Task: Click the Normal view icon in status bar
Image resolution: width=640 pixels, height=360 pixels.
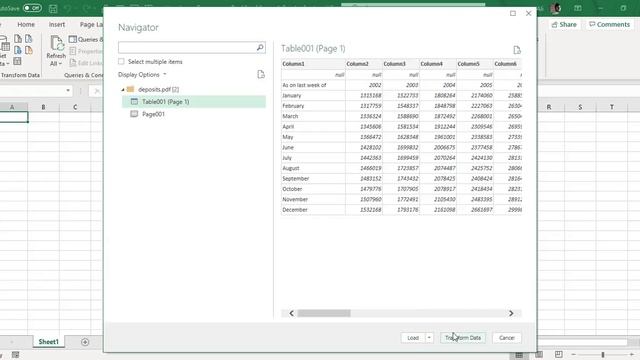Action: [x=519, y=355]
